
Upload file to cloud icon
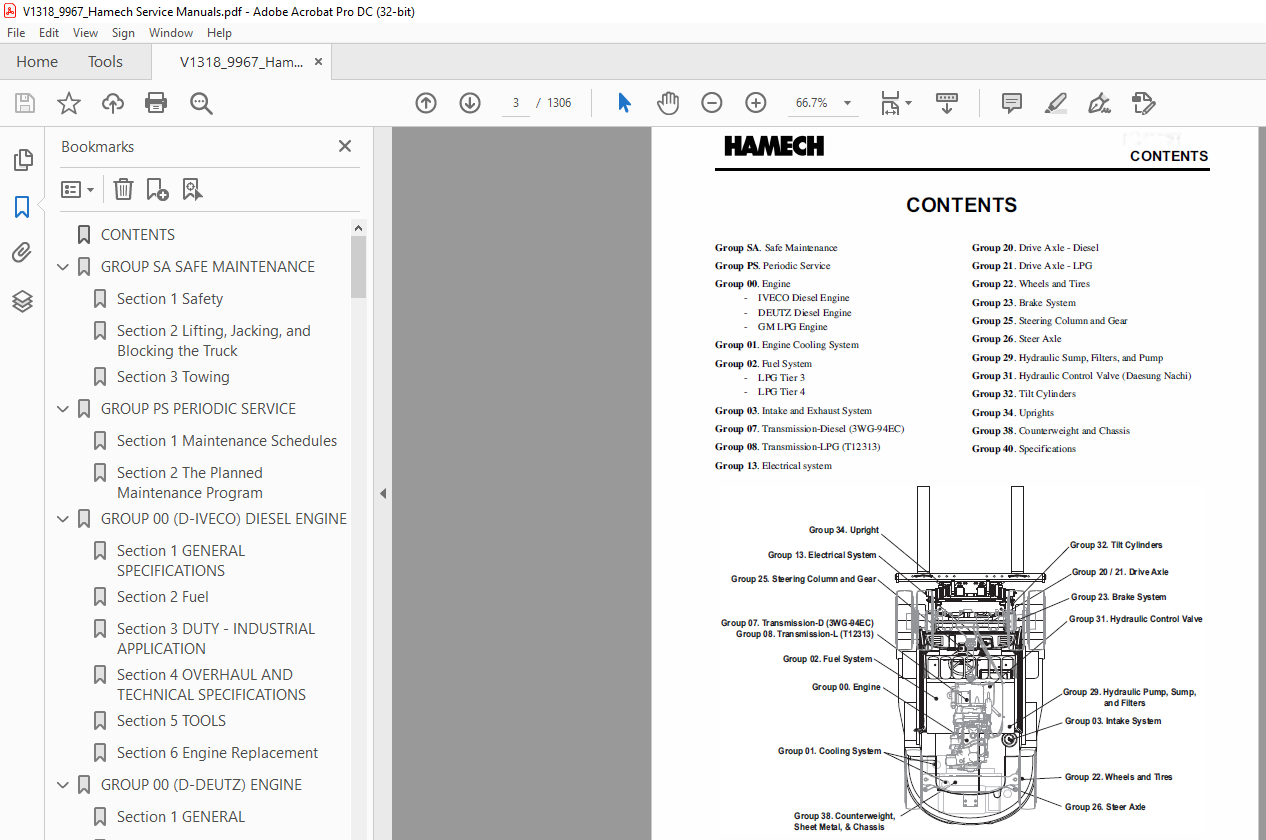113,103
